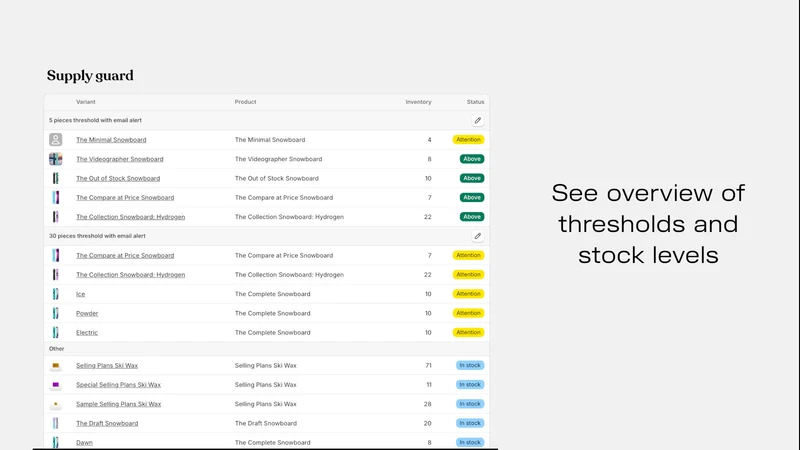
Task: Click the Inventory column header
Action: coord(418,102)
